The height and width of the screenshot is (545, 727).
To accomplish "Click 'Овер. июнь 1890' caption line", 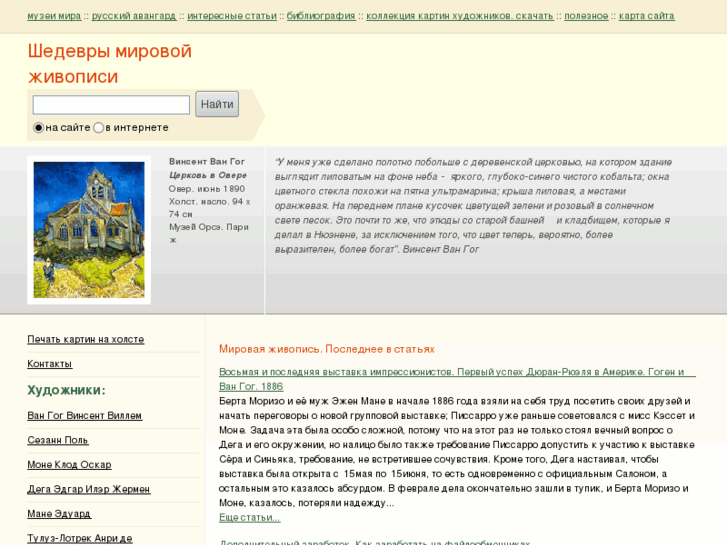I will click(207, 189).
